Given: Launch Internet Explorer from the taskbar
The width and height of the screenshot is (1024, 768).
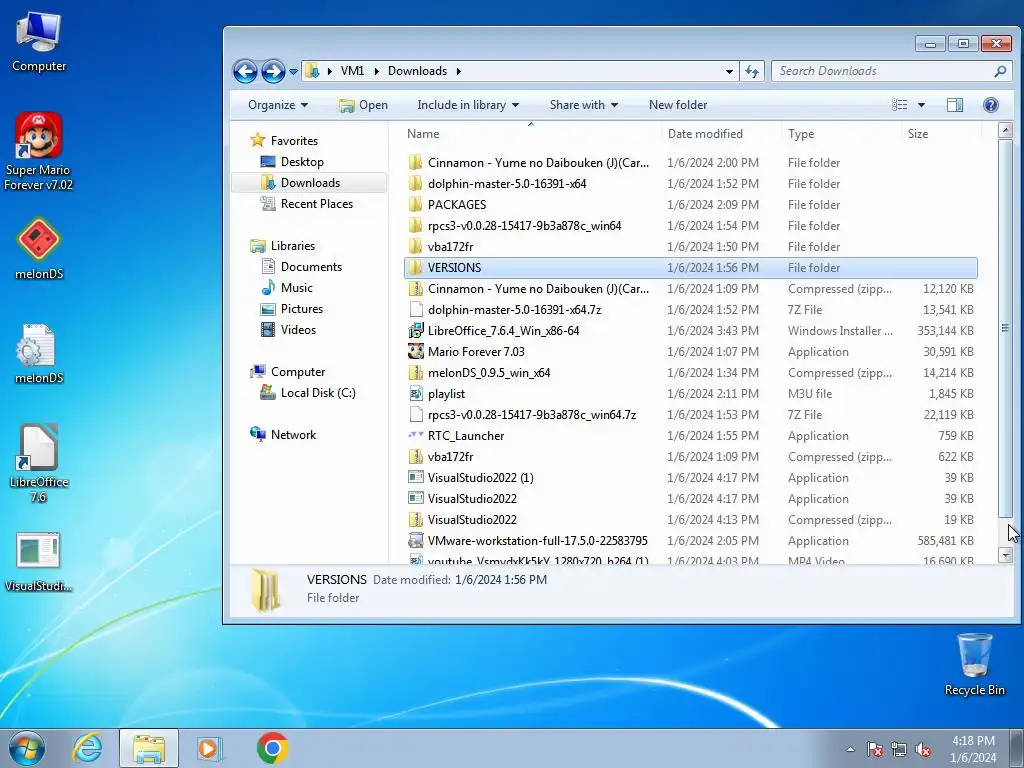Looking at the screenshot, I should pyautogui.click(x=88, y=748).
